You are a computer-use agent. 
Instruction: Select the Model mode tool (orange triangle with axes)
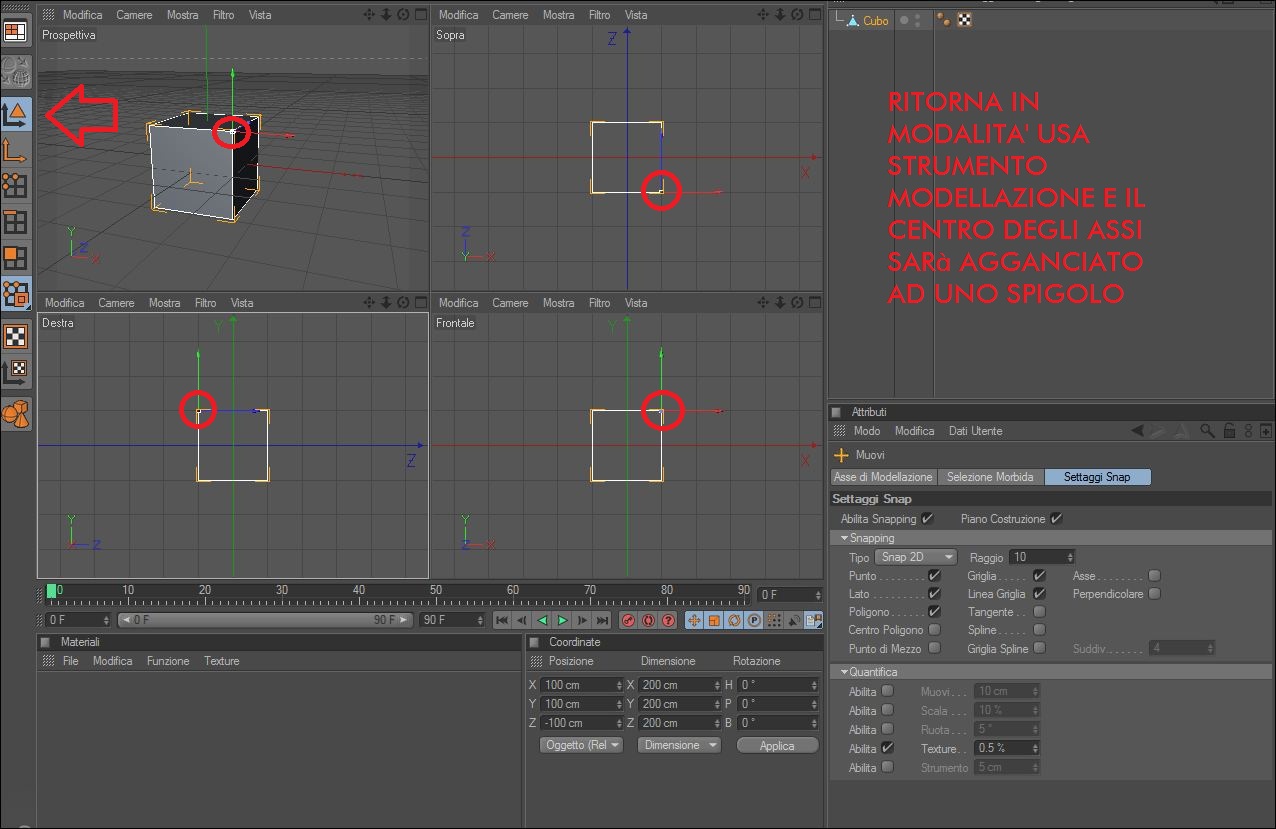[15, 114]
